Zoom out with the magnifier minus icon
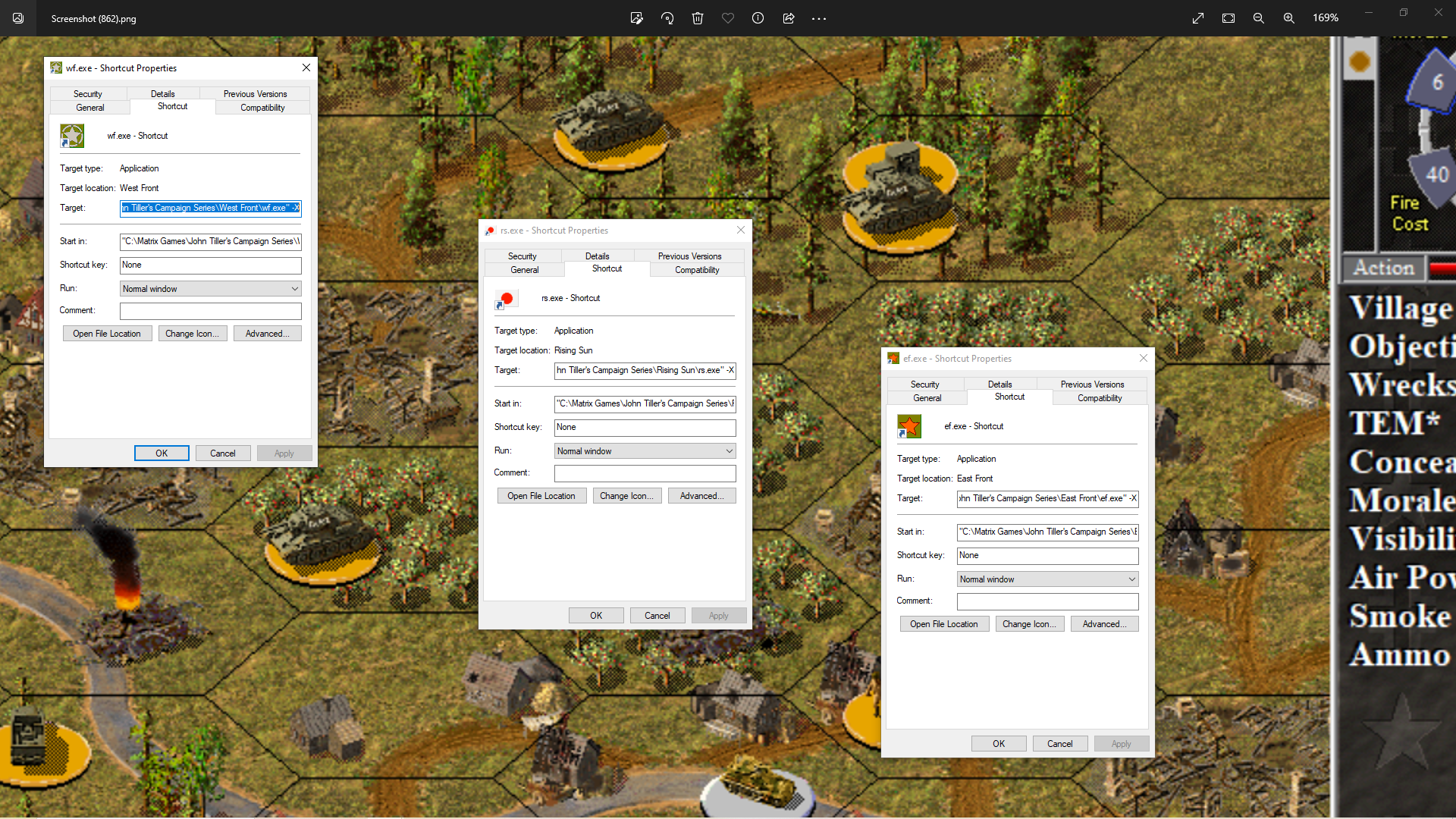The image size is (1456, 819). tap(1259, 18)
